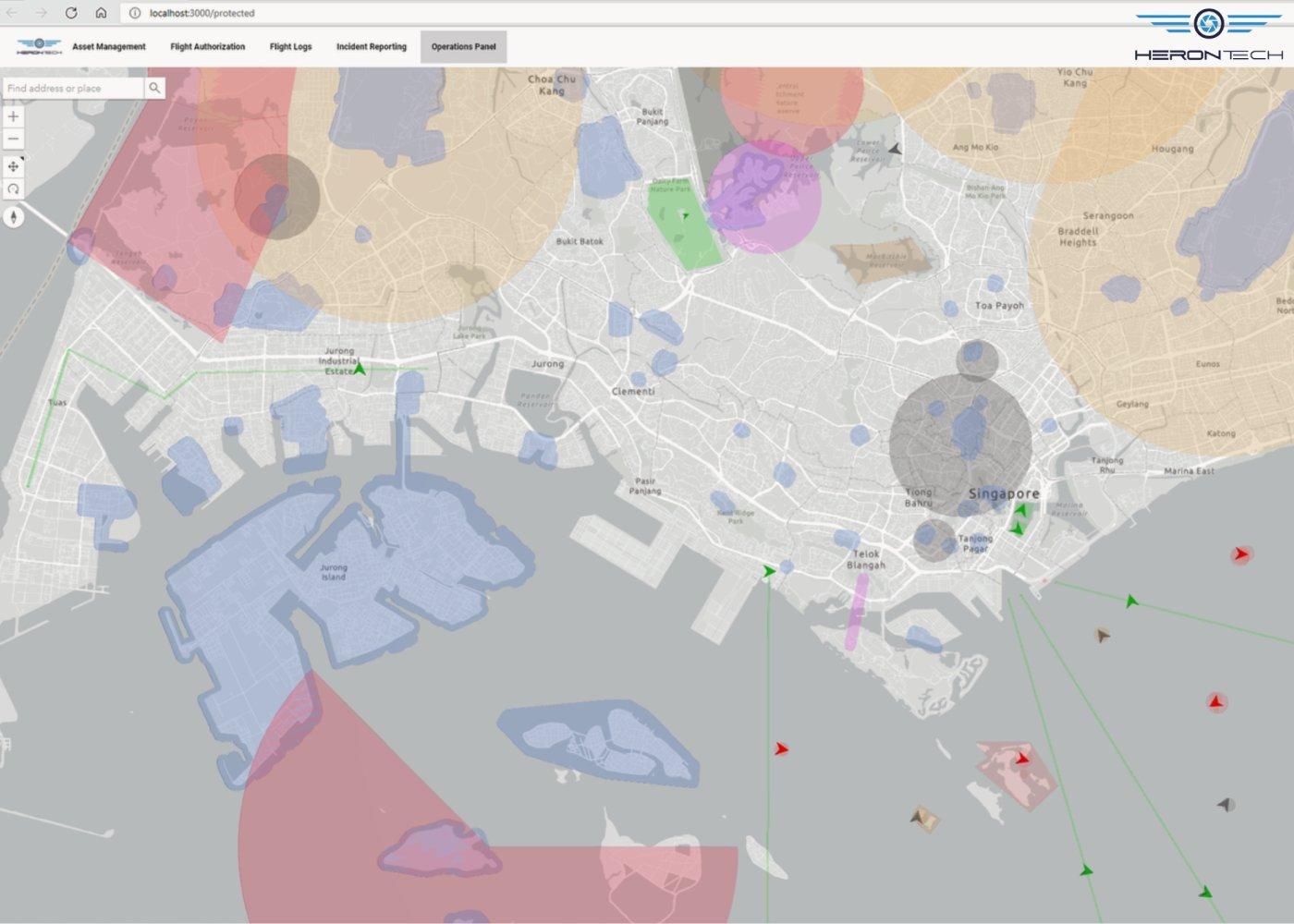The height and width of the screenshot is (924, 1294).
Task: Focus the Find address or place field
Action: 74,88
